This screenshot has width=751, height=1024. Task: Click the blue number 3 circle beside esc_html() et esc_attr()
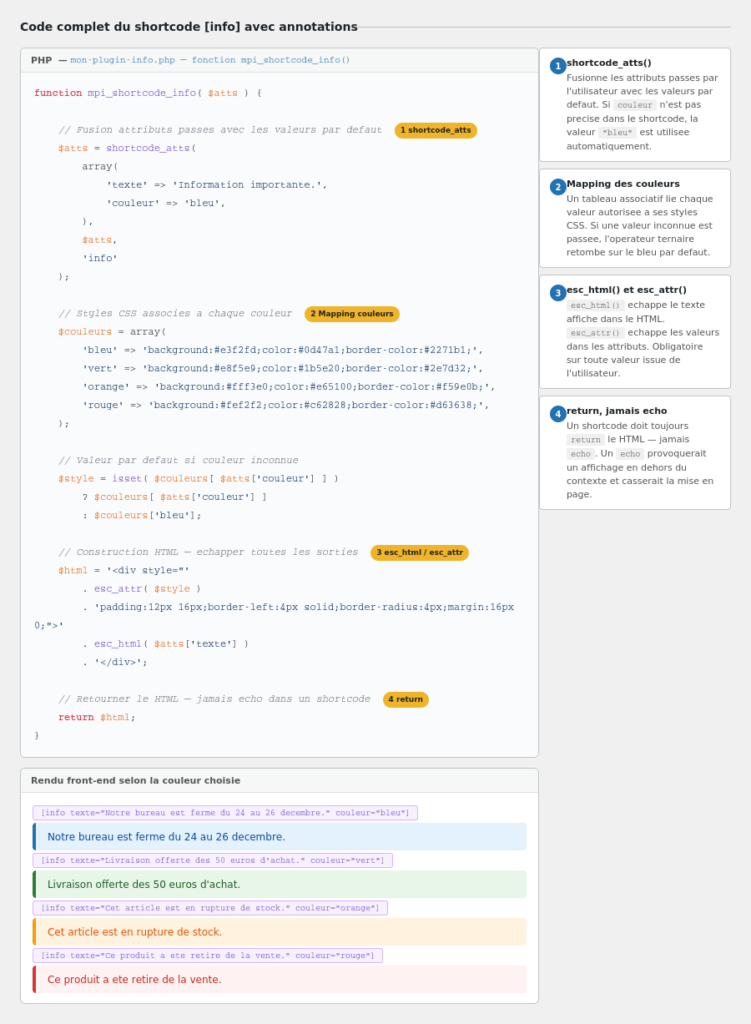(558, 293)
